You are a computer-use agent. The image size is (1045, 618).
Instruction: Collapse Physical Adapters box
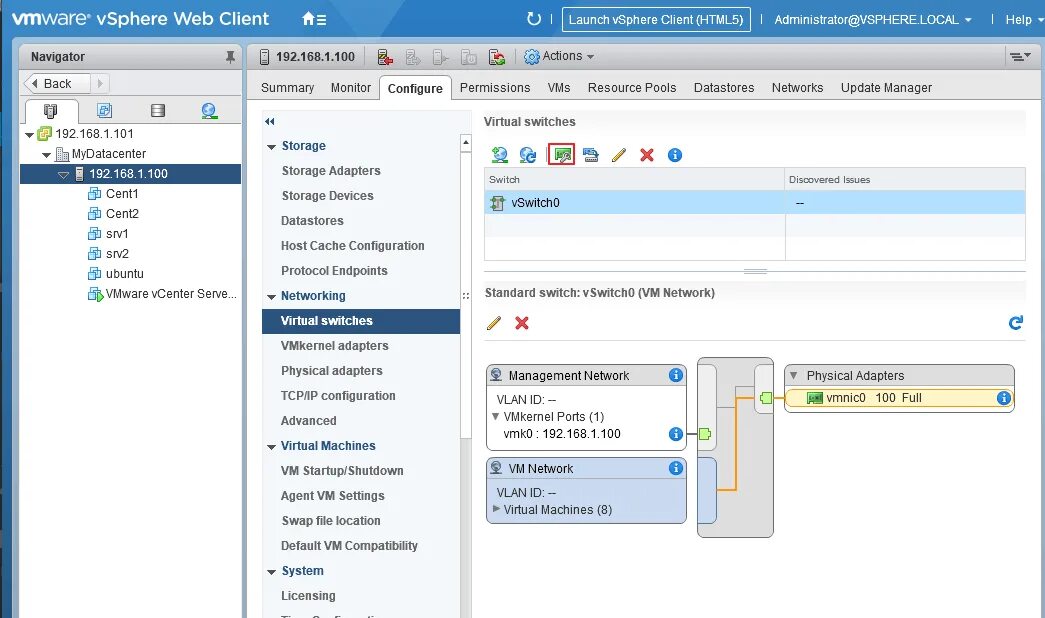click(x=793, y=375)
